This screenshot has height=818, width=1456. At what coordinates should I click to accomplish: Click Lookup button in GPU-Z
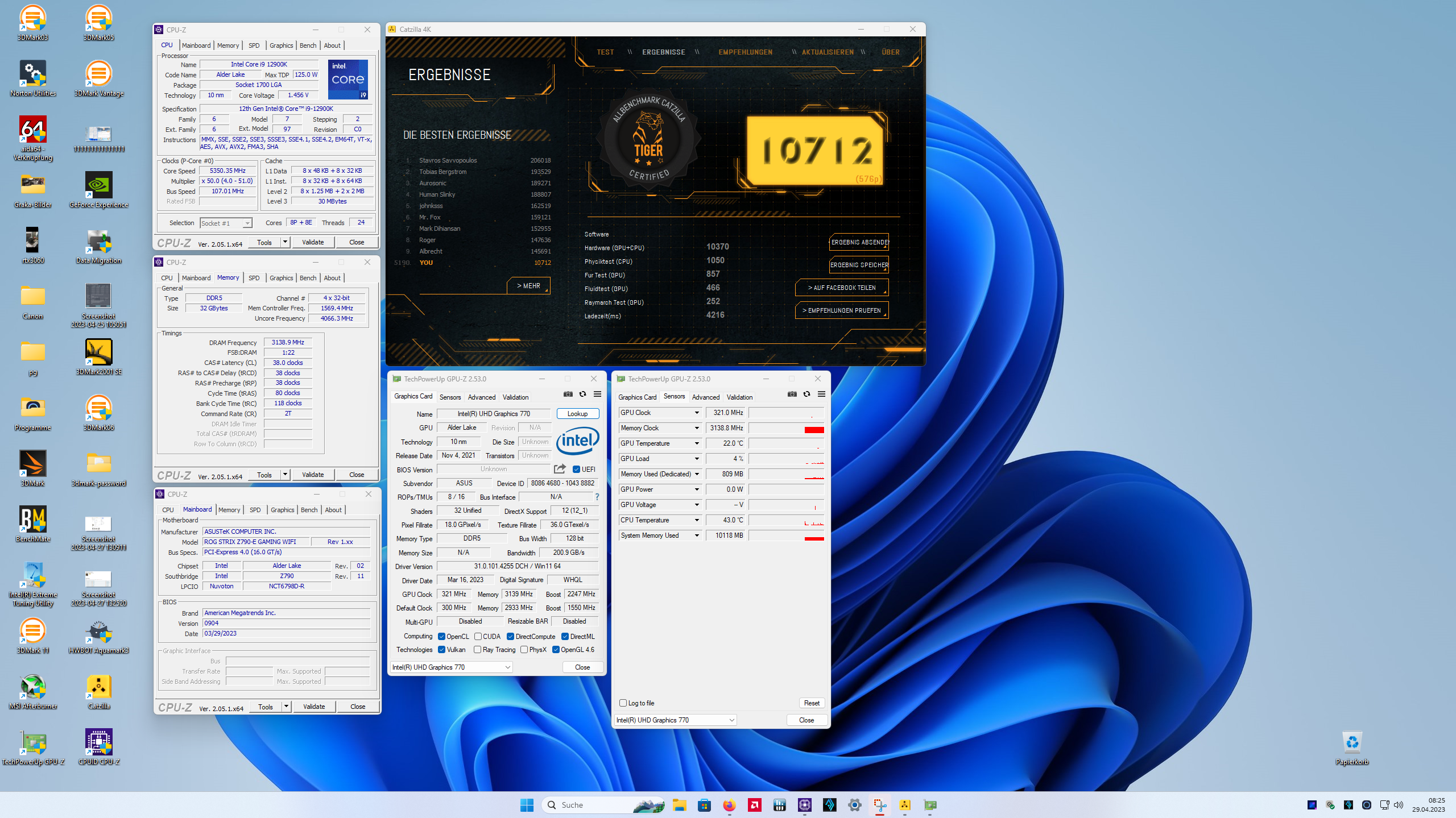577,414
